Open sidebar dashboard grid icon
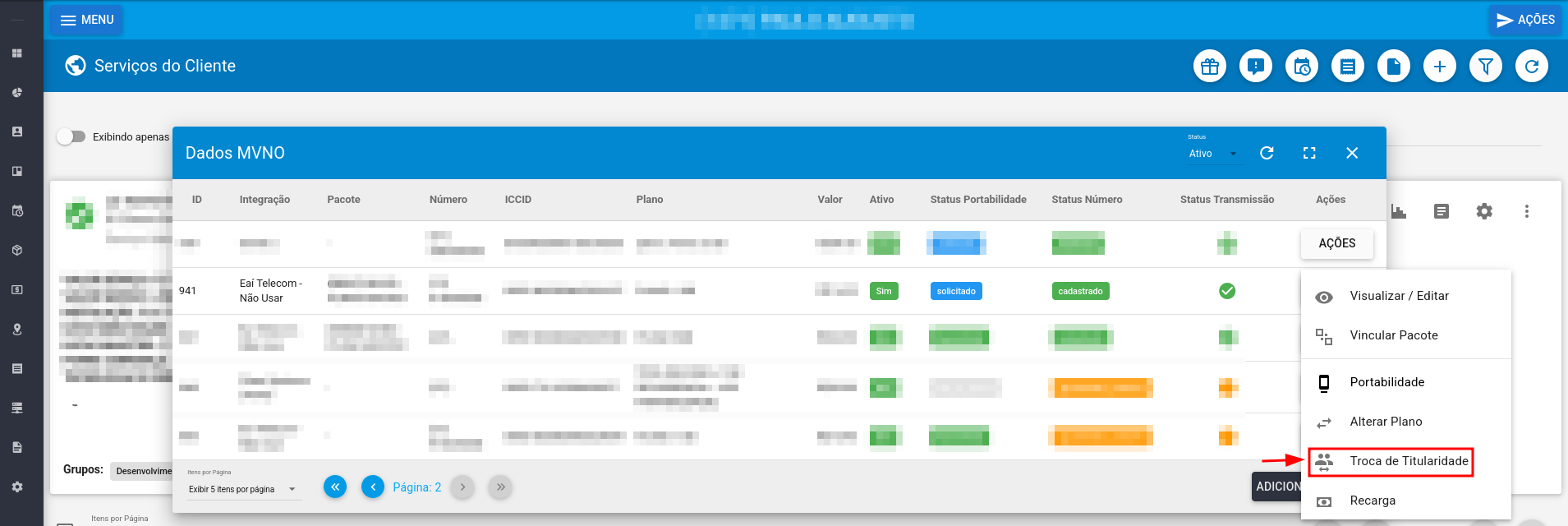Image resolution: width=1568 pixels, height=526 pixels. (x=17, y=53)
